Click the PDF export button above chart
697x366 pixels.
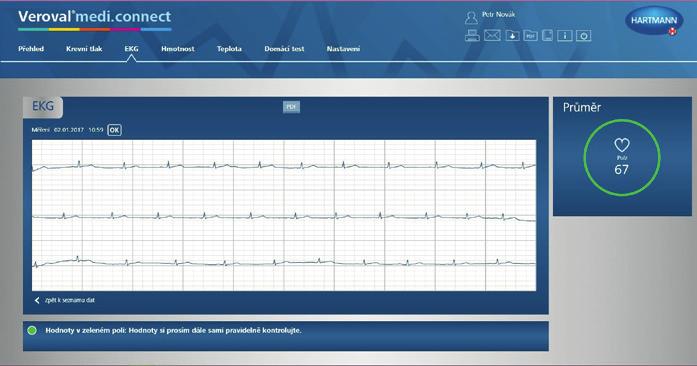(291, 107)
